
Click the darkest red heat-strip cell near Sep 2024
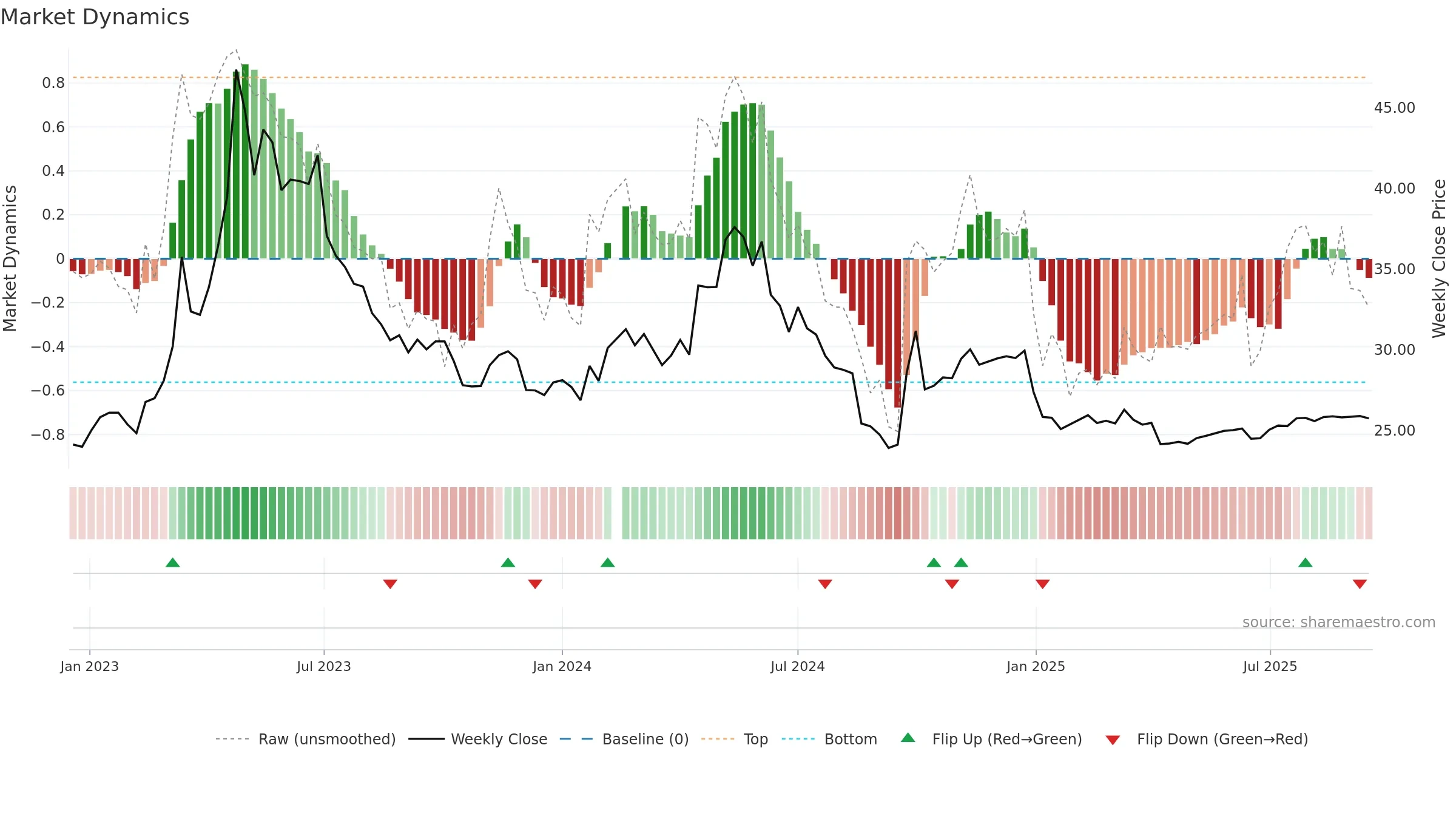click(898, 513)
